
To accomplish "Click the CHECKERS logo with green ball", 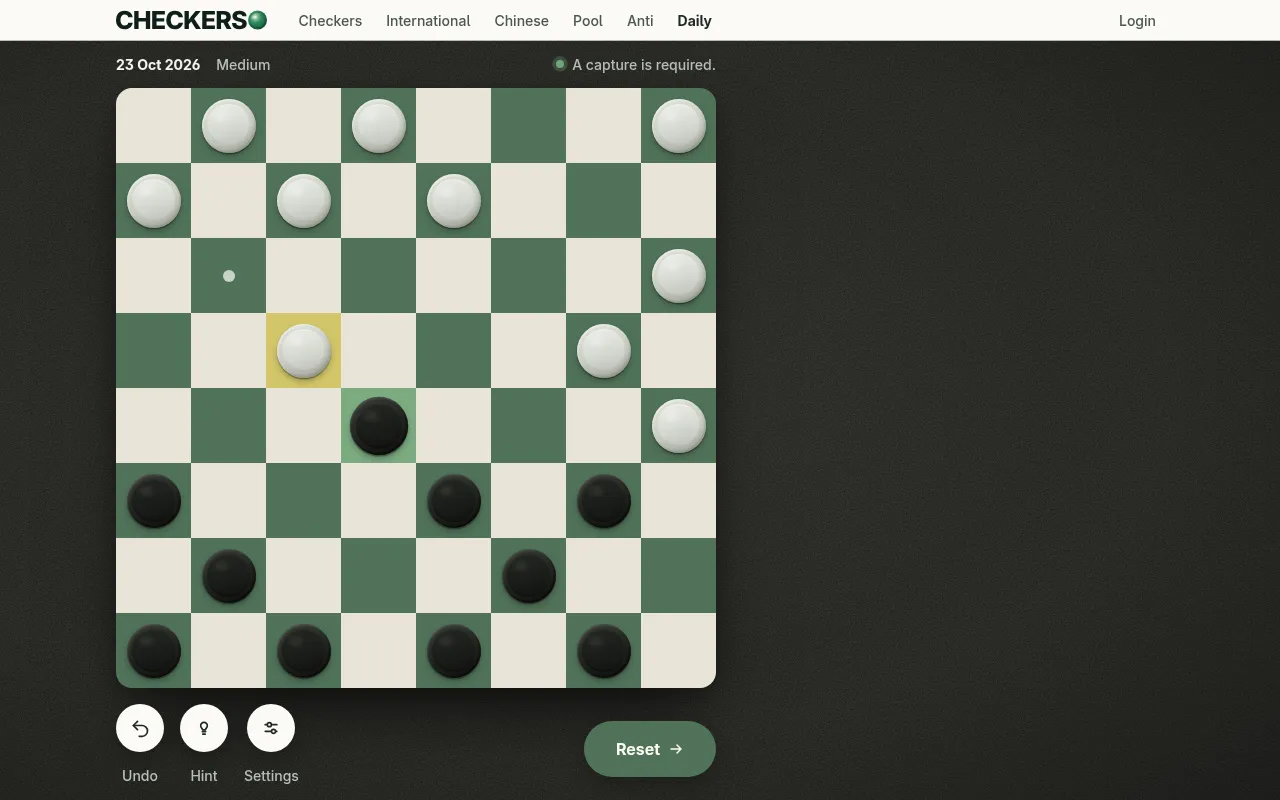I will pos(191,20).
